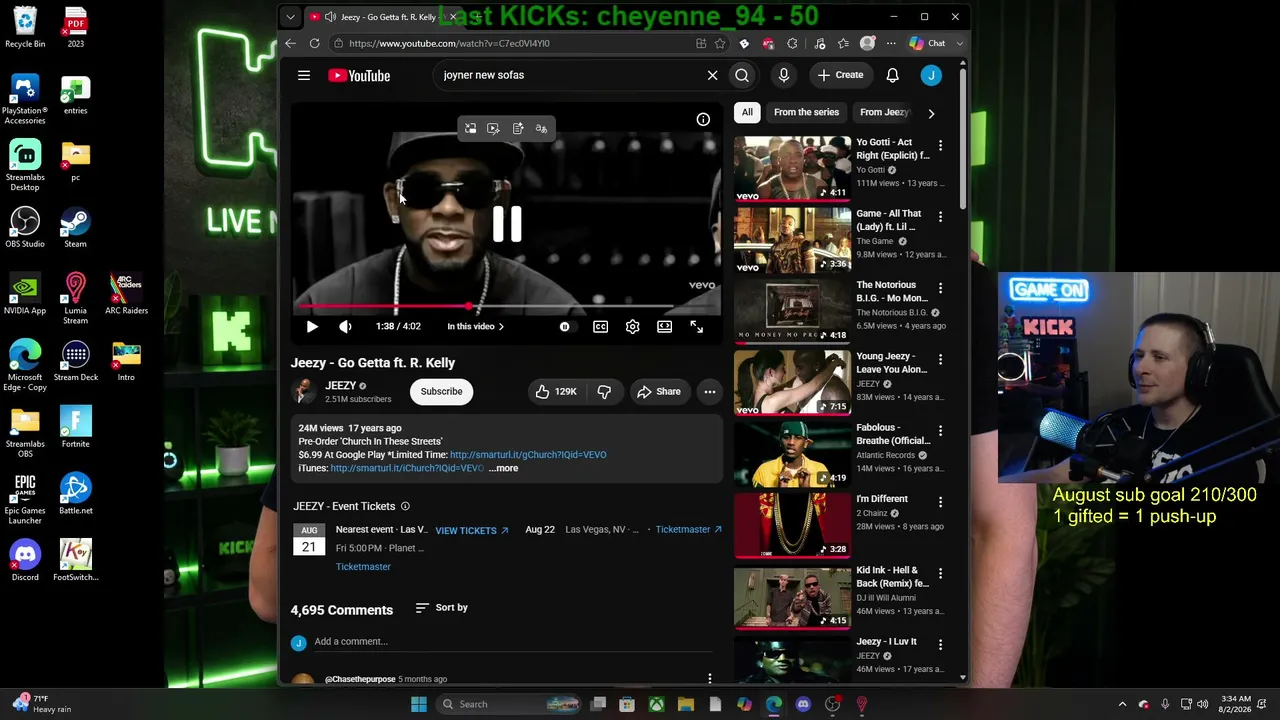
Task: Switch the player to theater mode
Action: point(664,326)
